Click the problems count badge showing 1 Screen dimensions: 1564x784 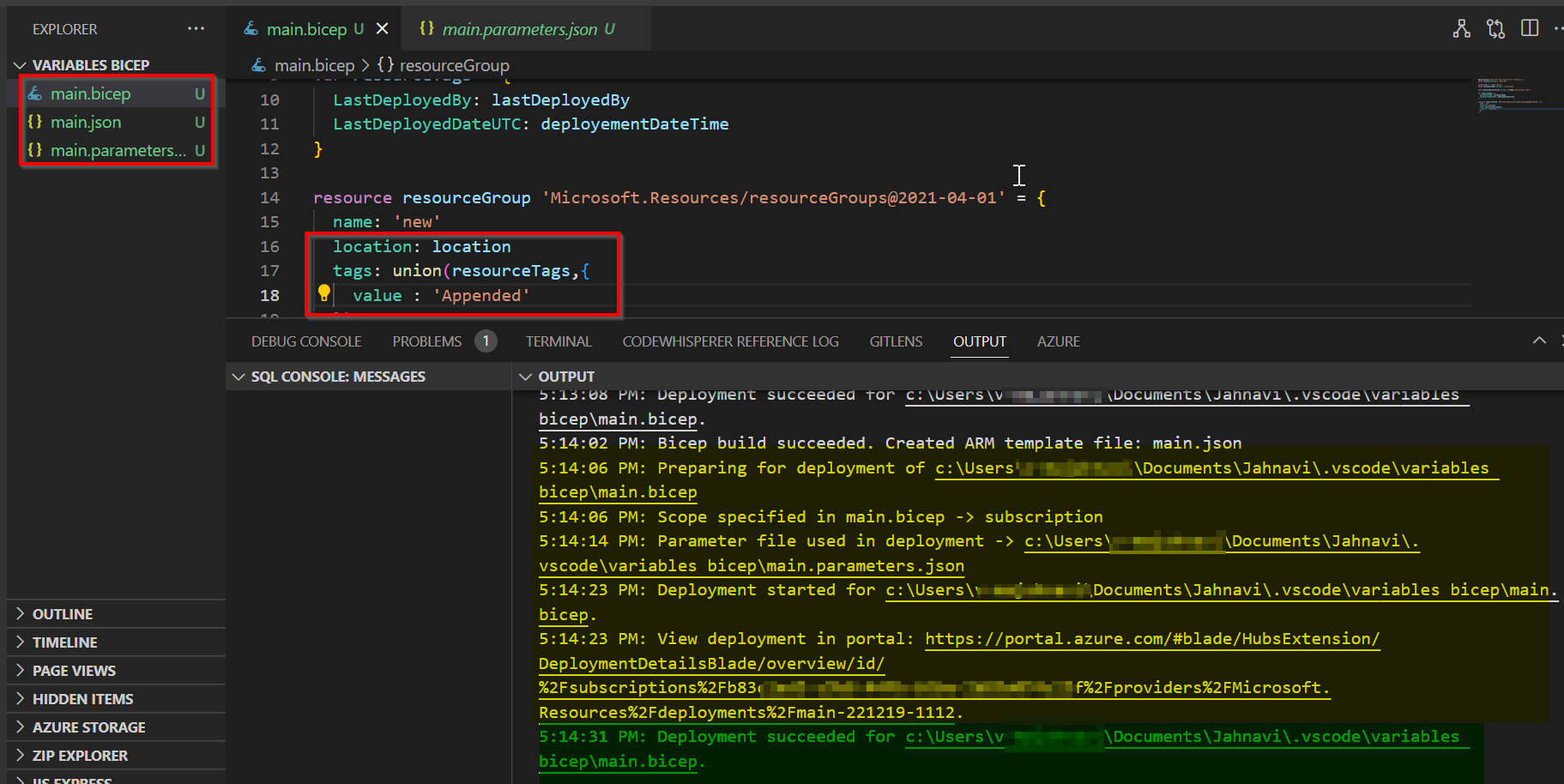[x=486, y=341]
